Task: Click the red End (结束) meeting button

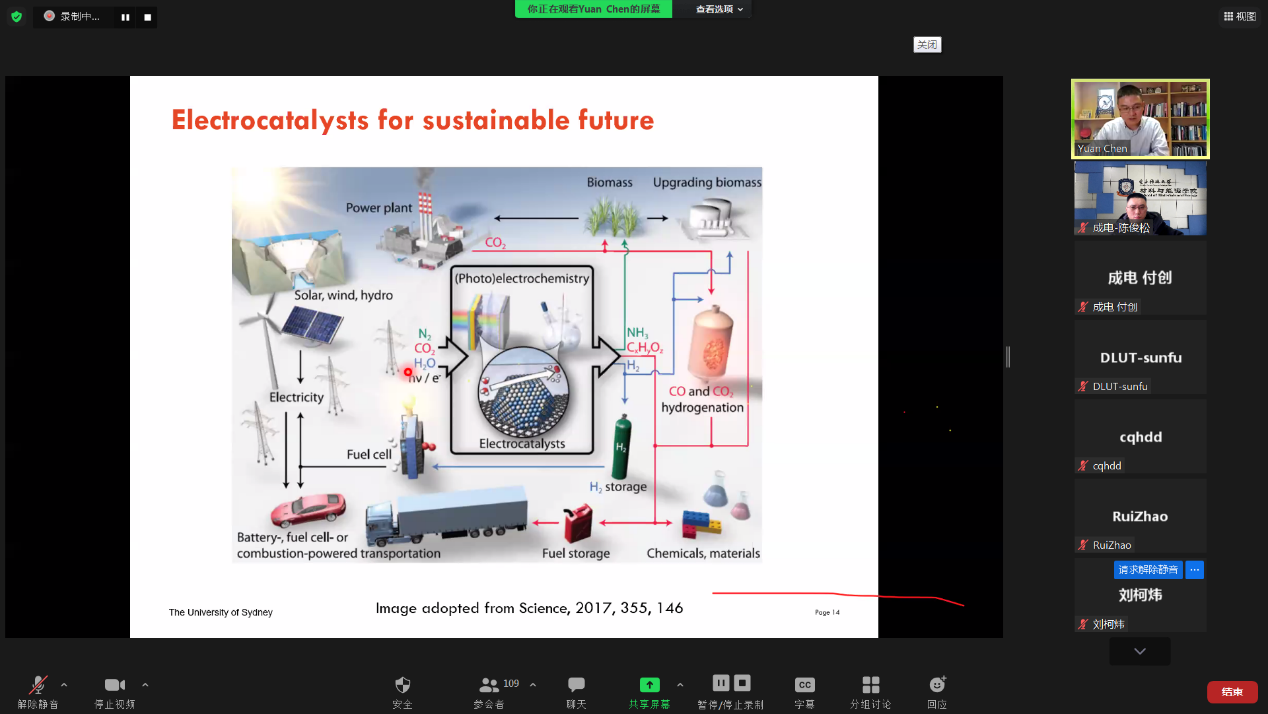Action: 1231,692
